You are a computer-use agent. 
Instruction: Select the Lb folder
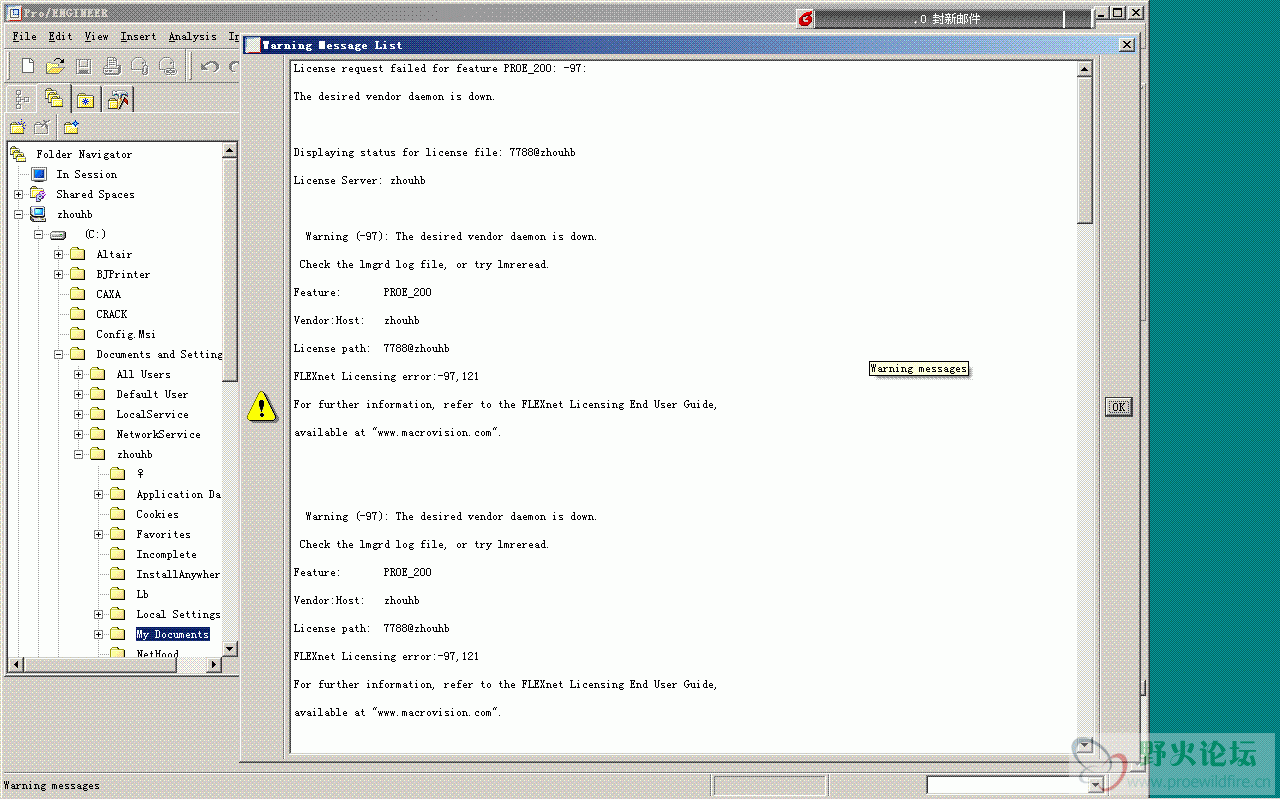coord(142,594)
